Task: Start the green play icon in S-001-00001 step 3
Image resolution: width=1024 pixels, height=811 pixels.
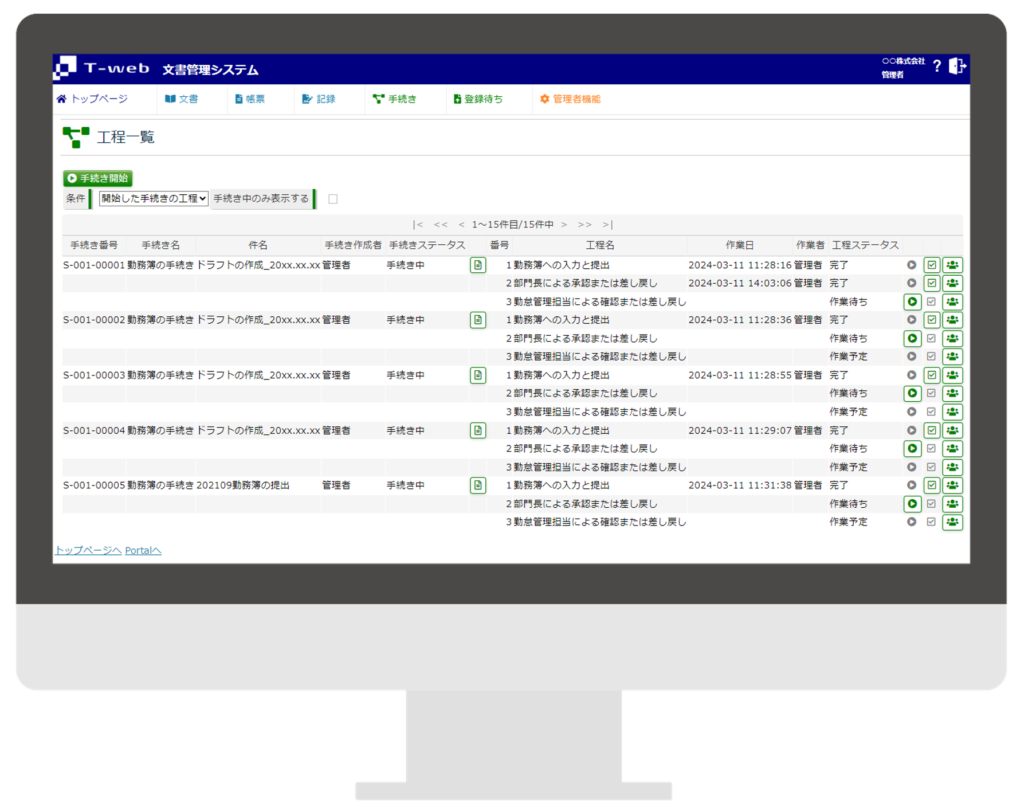Action: point(912,302)
